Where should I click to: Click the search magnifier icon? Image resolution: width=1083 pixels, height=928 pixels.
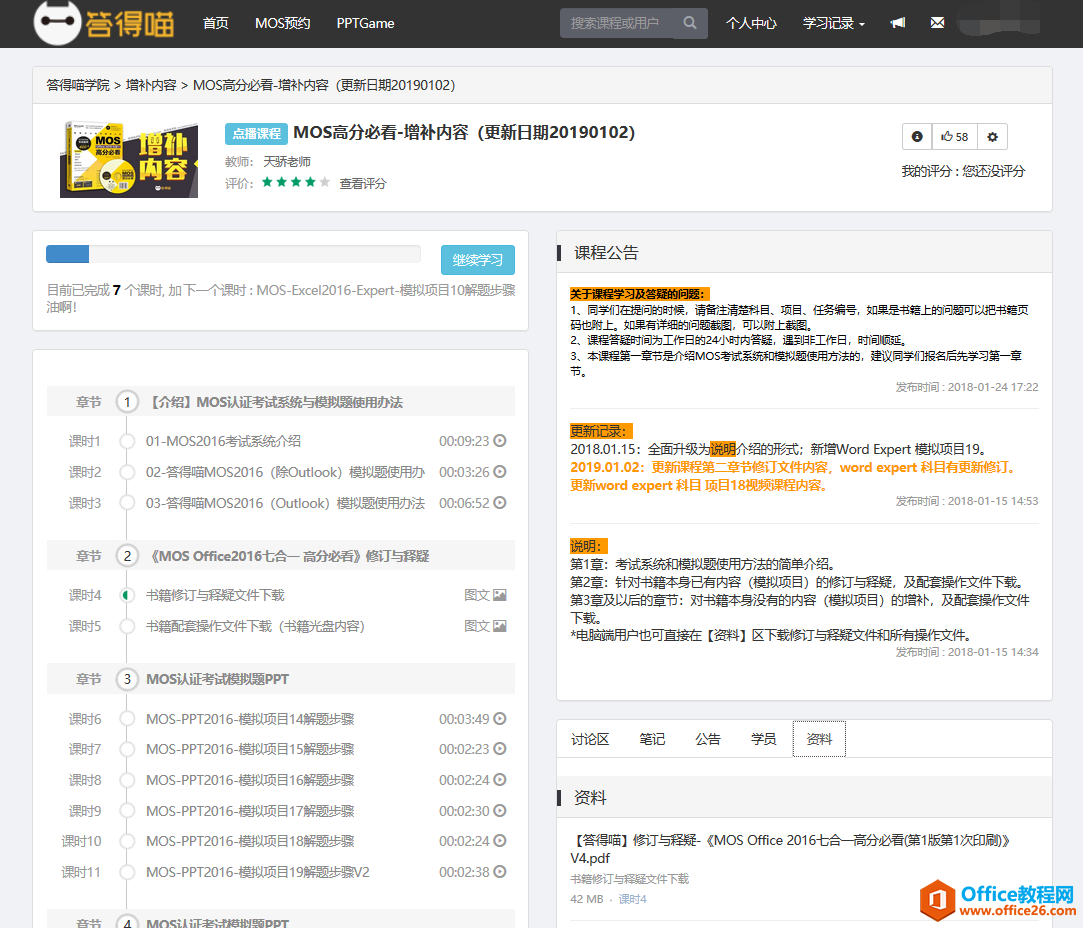[x=690, y=23]
